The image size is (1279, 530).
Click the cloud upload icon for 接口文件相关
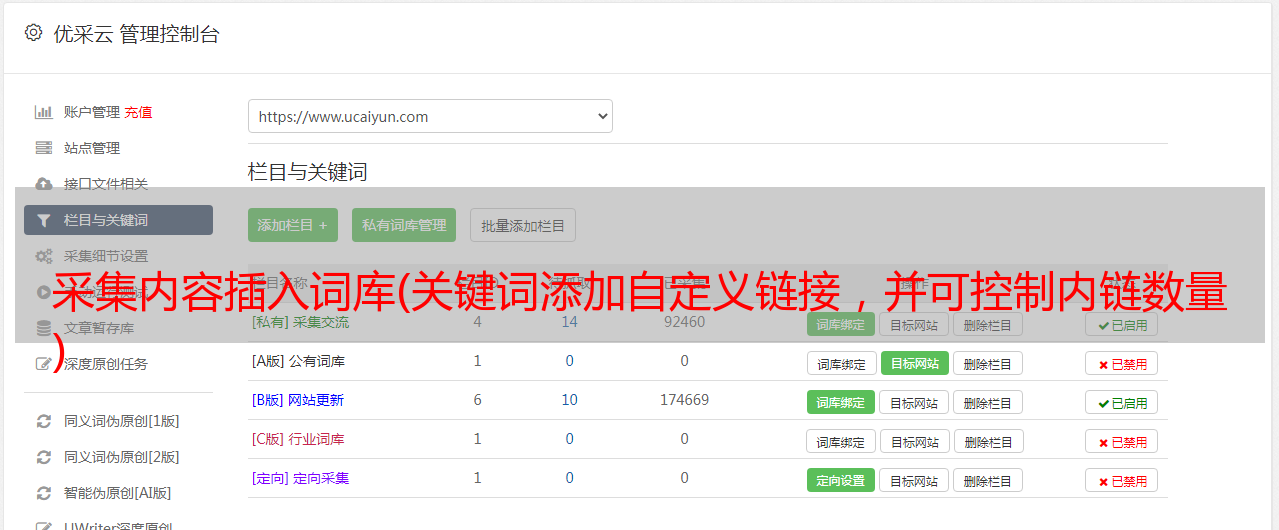pos(43,184)
